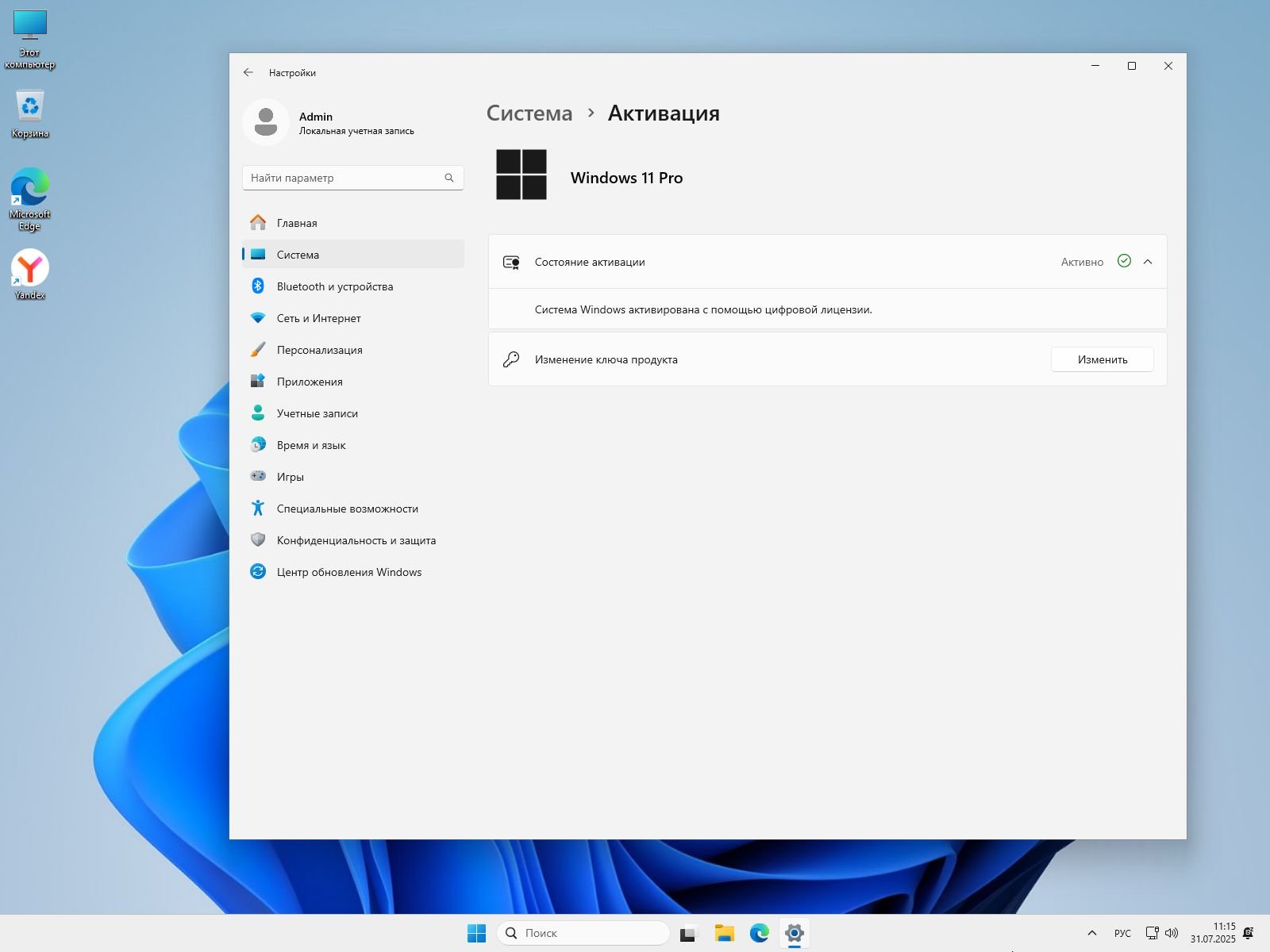Click the paintbrush icon for Персонализация
The width and height of the screenshot is (1270, 952).
click(258, 349)
